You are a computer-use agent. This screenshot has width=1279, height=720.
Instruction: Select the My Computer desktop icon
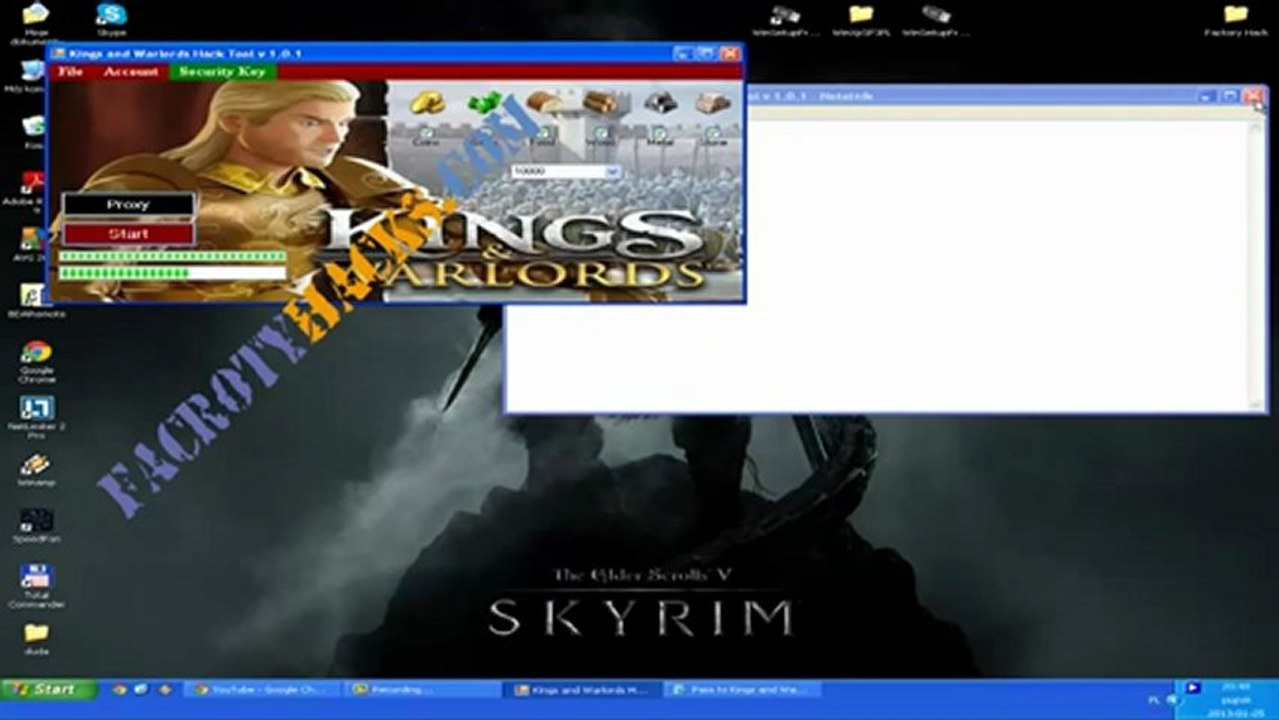click(x=33, y=76)
